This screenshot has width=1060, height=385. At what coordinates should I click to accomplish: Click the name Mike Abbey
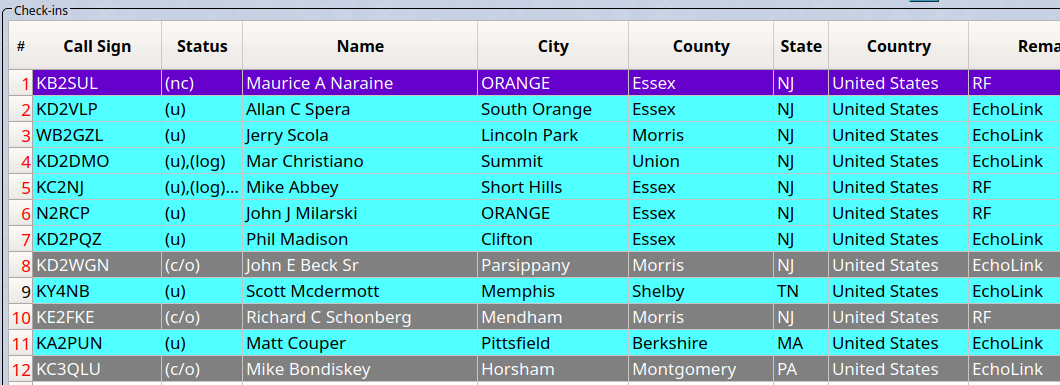tap(292, 187)
